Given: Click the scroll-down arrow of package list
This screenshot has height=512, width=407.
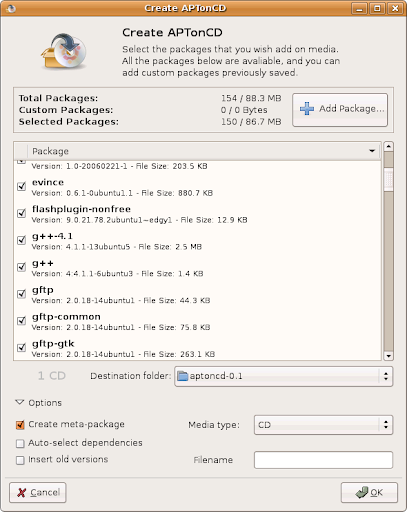Looking at the screenshot, I should (x=388, y=356).
